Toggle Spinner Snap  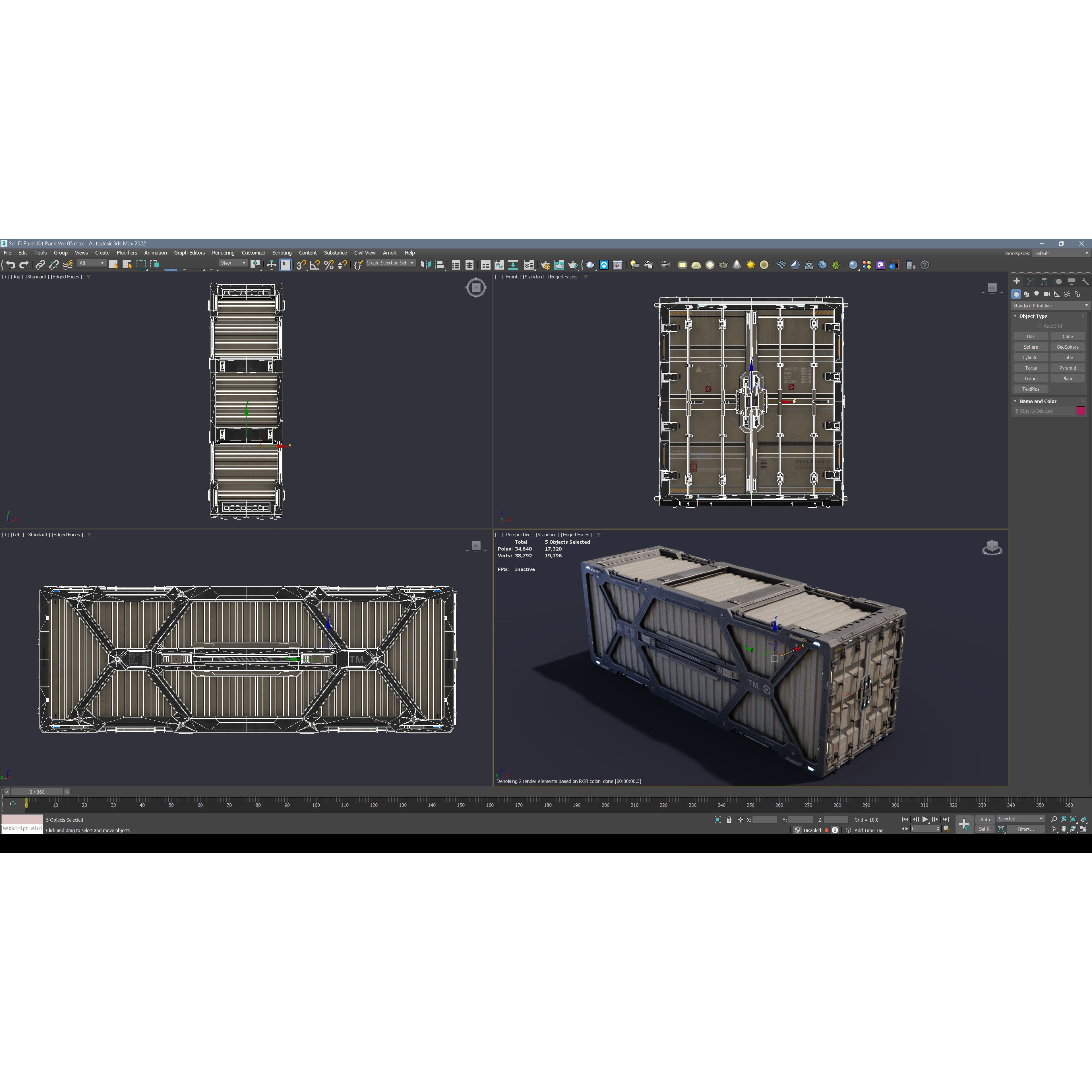[342, 265]
